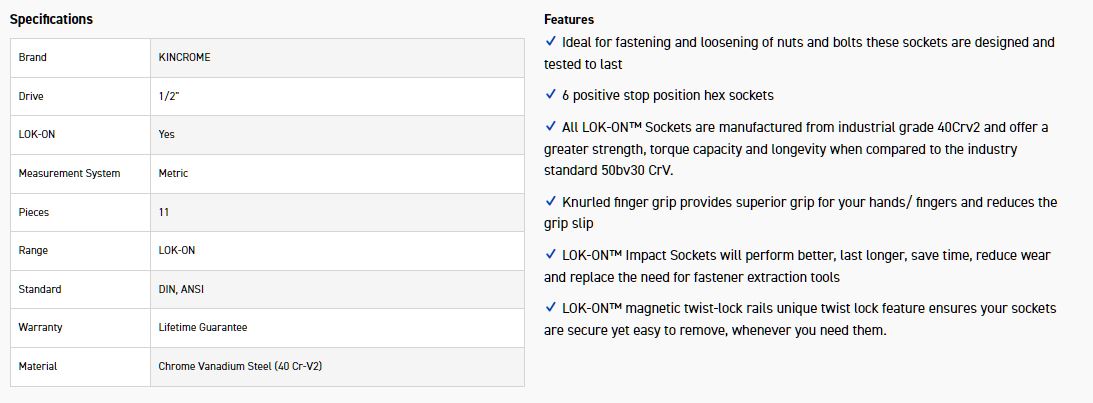The width and height of the screenshot is (1093, 403).
Task: Click the Measurement System label
Action: click(x=69, y=173)
